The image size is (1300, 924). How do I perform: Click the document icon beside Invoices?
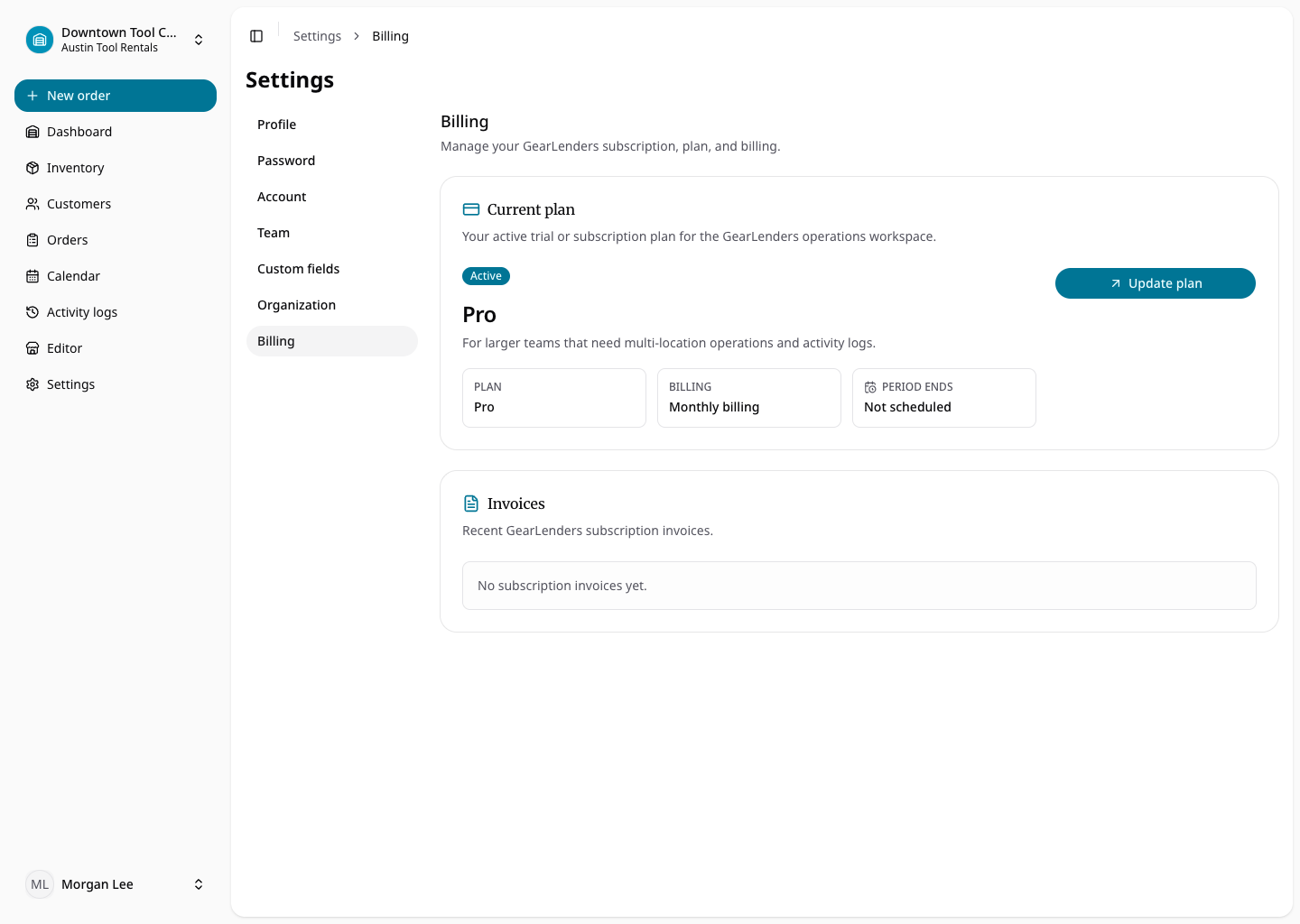tap(471, 504)
